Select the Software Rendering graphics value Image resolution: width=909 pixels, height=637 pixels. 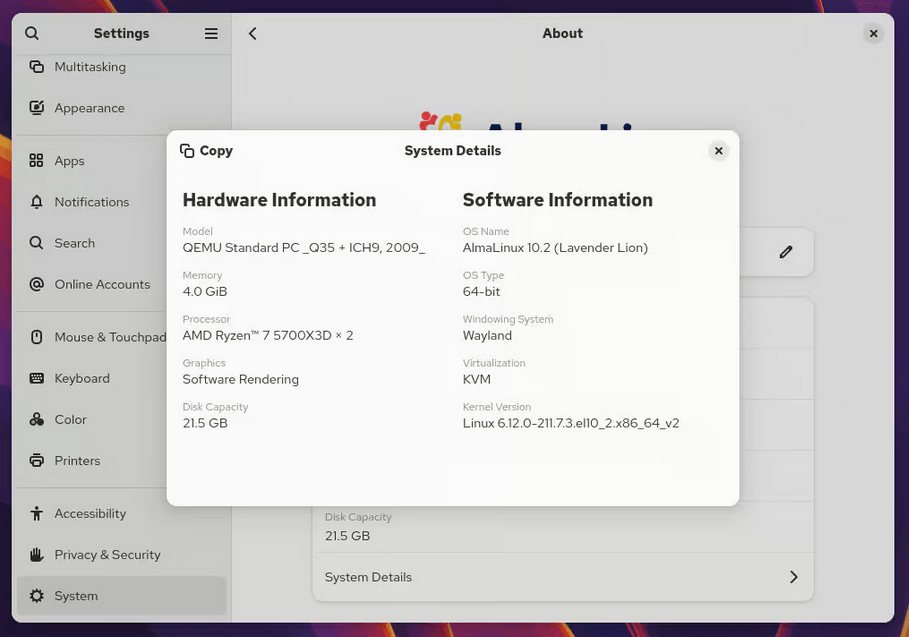tap(241, 379)
